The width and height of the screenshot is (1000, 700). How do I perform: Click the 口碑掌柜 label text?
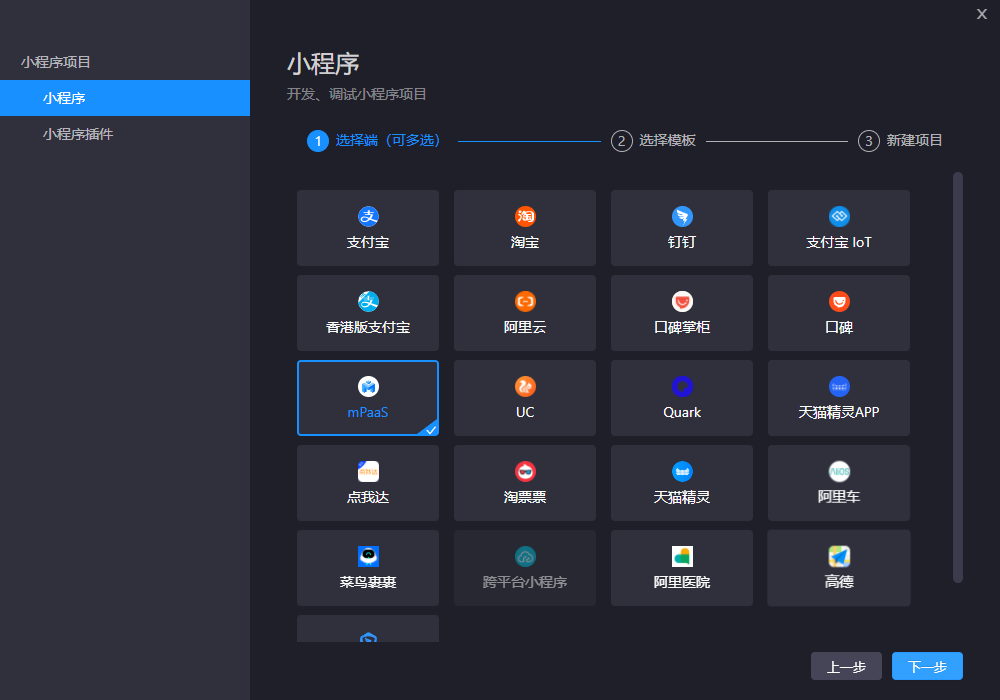682,328
